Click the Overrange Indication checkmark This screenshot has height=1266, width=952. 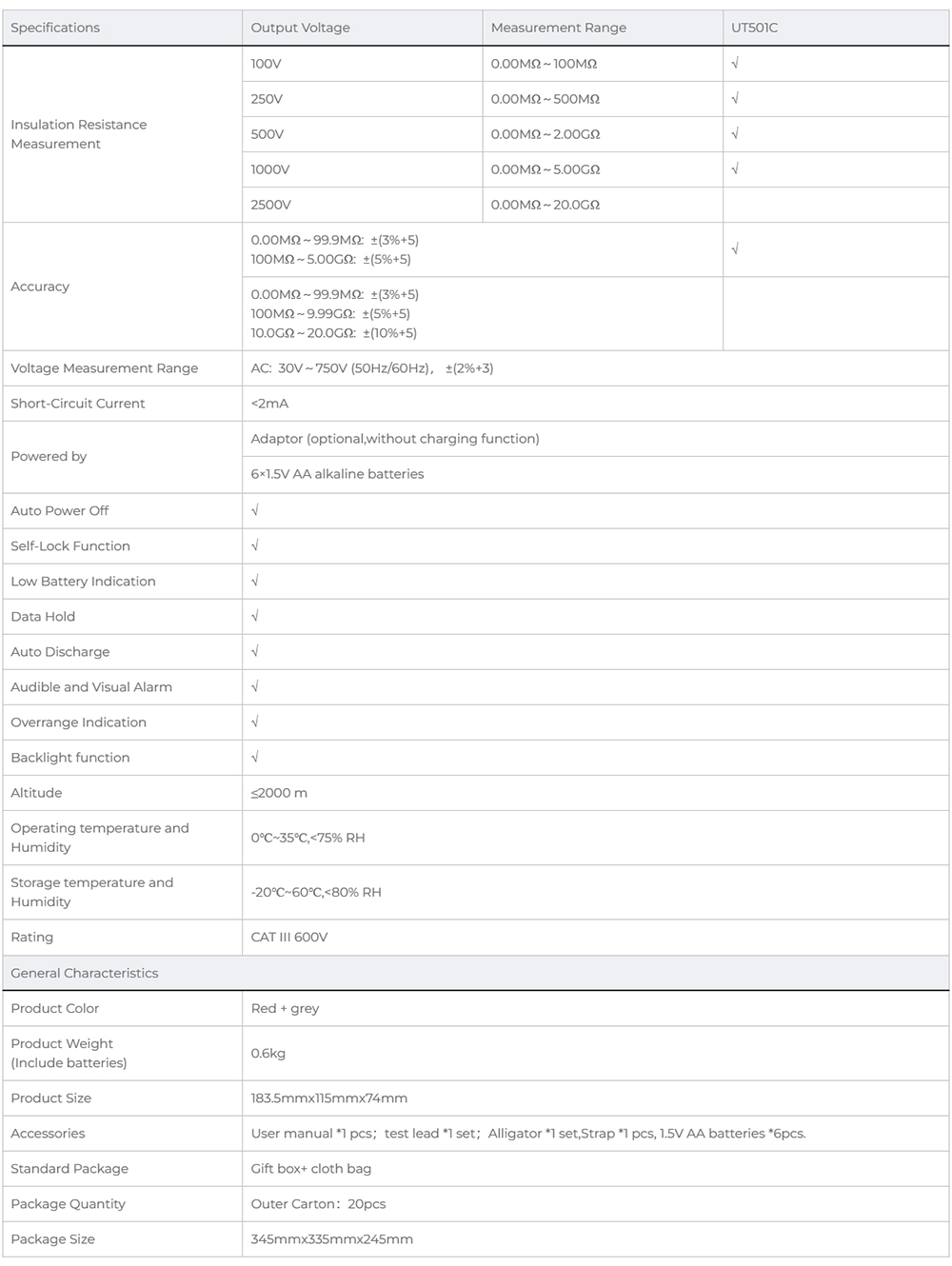(255, 722)
